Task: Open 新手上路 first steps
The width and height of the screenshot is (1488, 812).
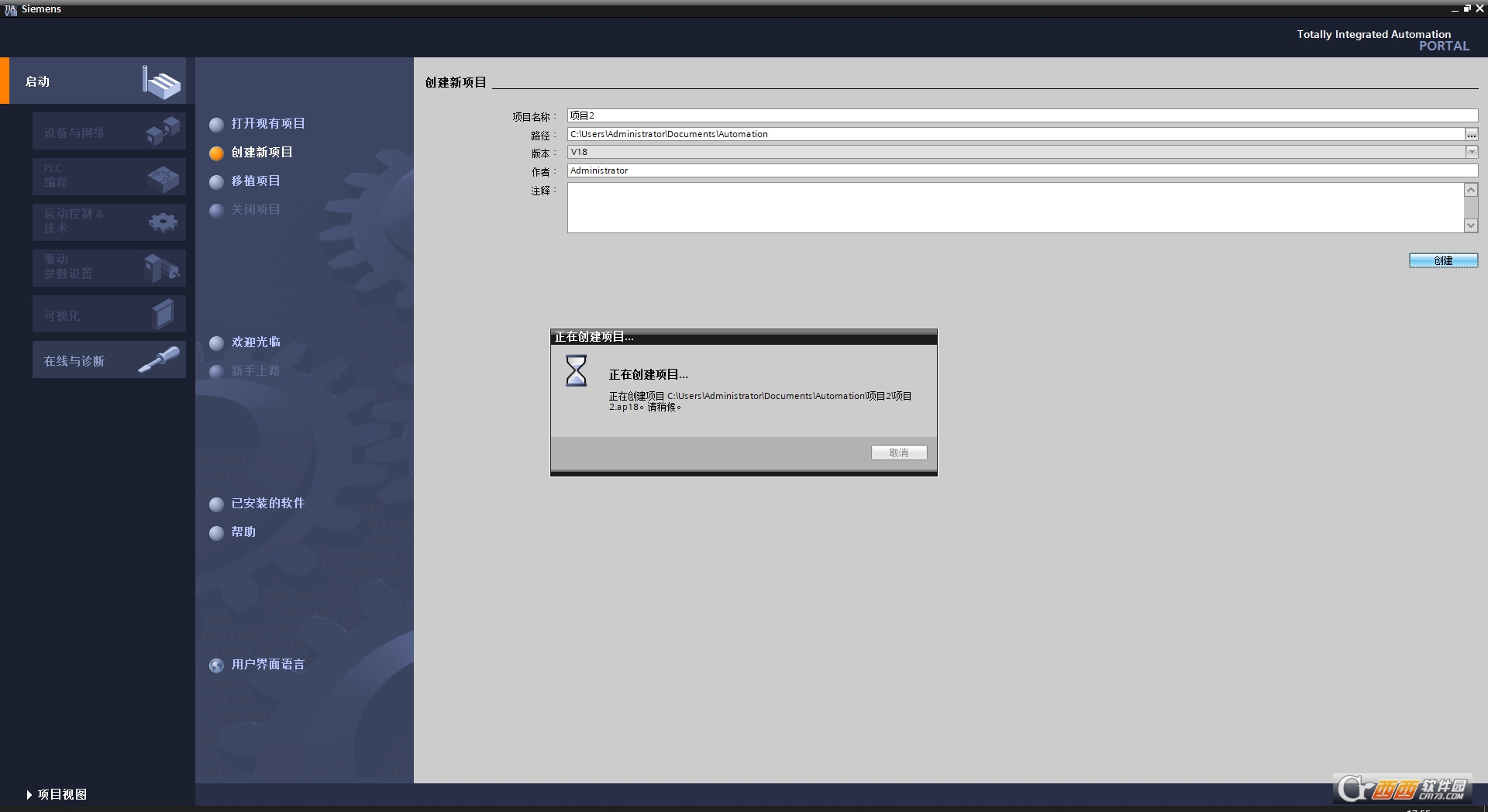Action: [x=256, y=370]
